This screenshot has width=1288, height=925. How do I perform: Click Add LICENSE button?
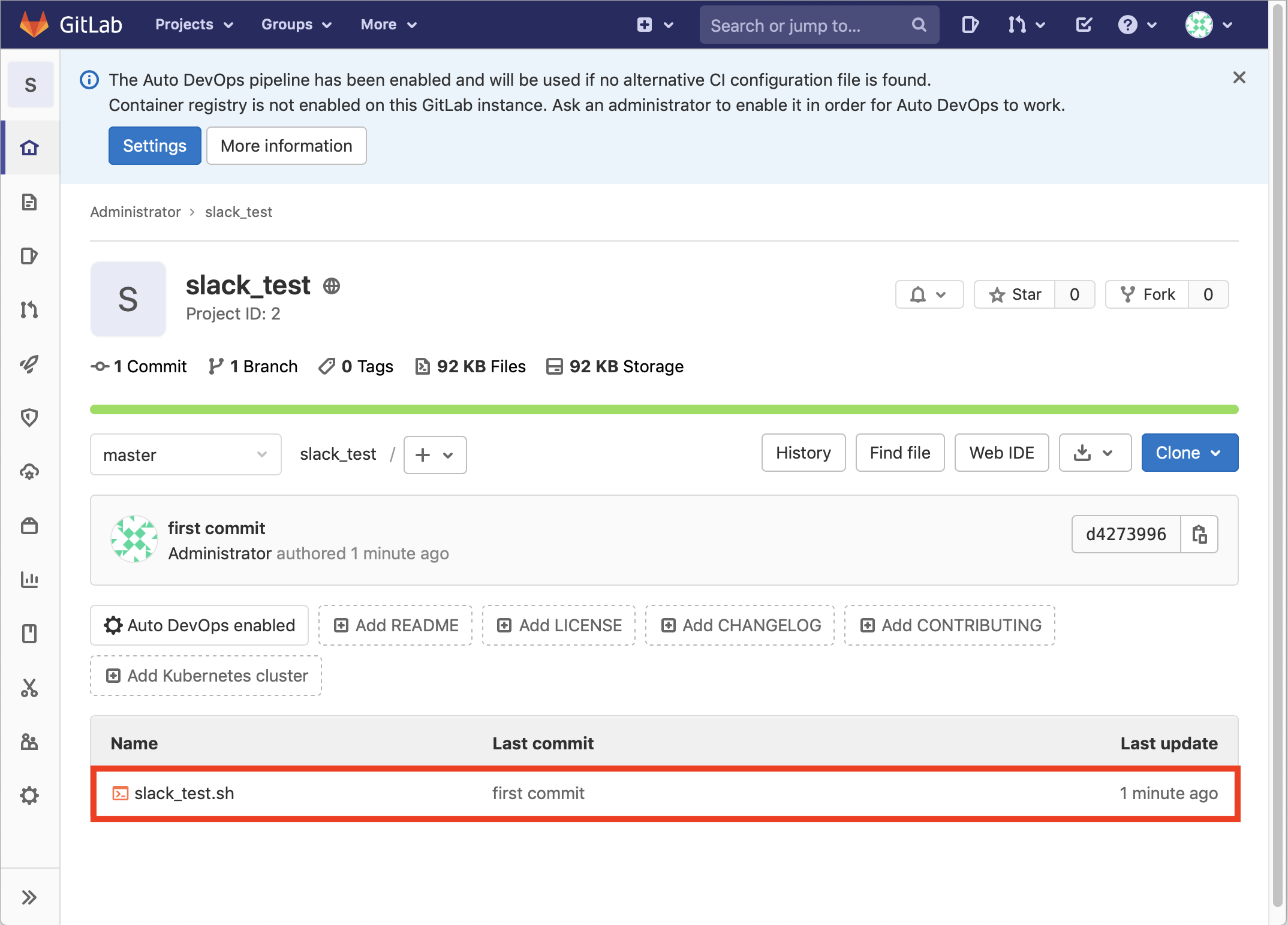coord(559,625)
